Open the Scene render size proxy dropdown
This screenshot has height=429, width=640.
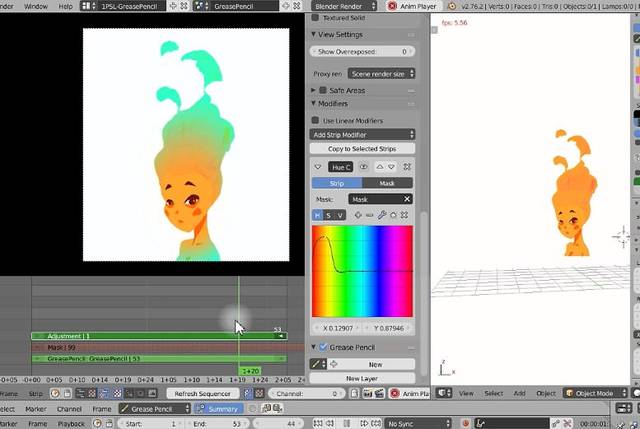click(x=381, y=74)
